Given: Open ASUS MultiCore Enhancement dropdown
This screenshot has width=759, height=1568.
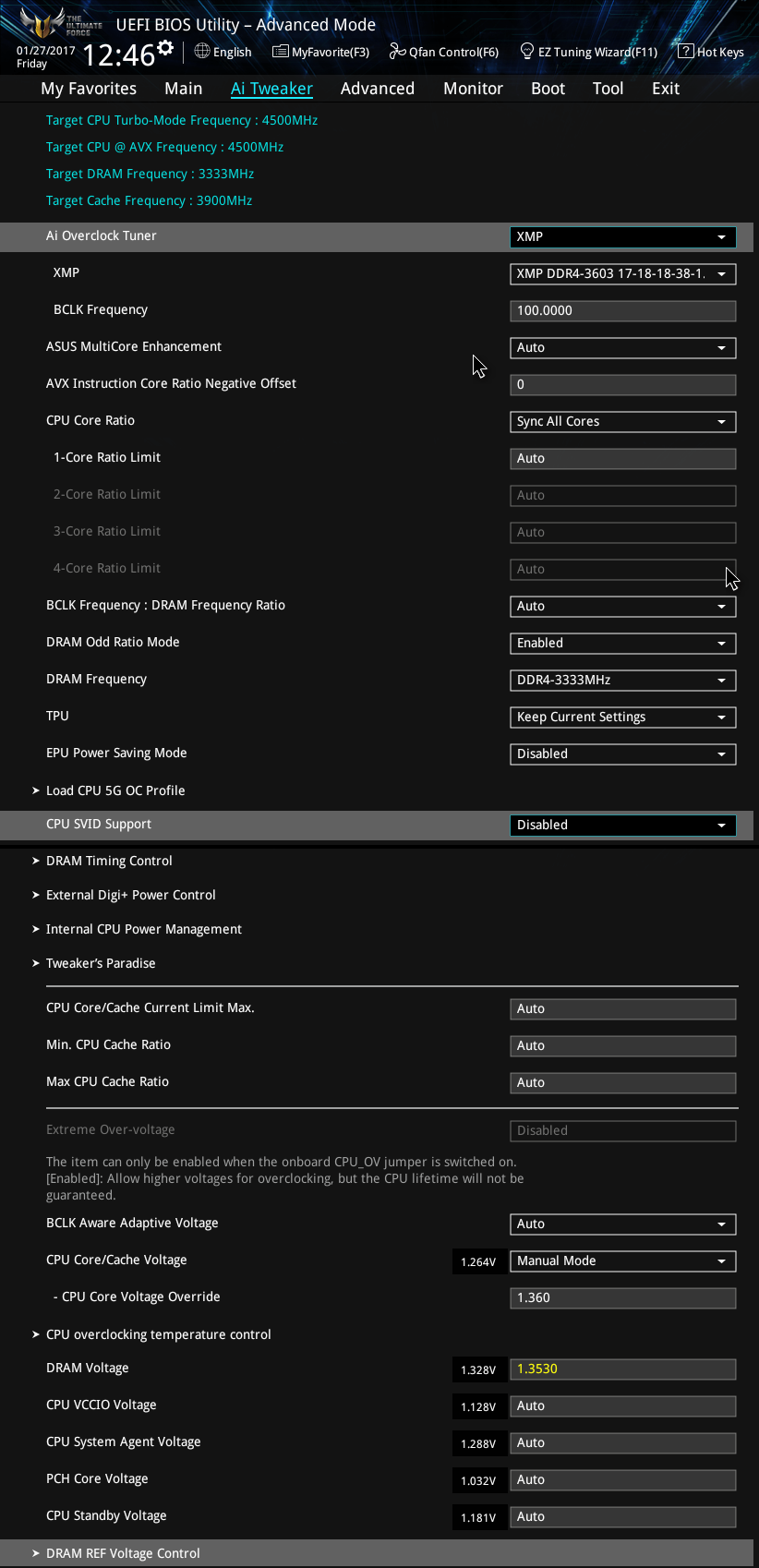Looking at the screenshot, I should (623, 347).
